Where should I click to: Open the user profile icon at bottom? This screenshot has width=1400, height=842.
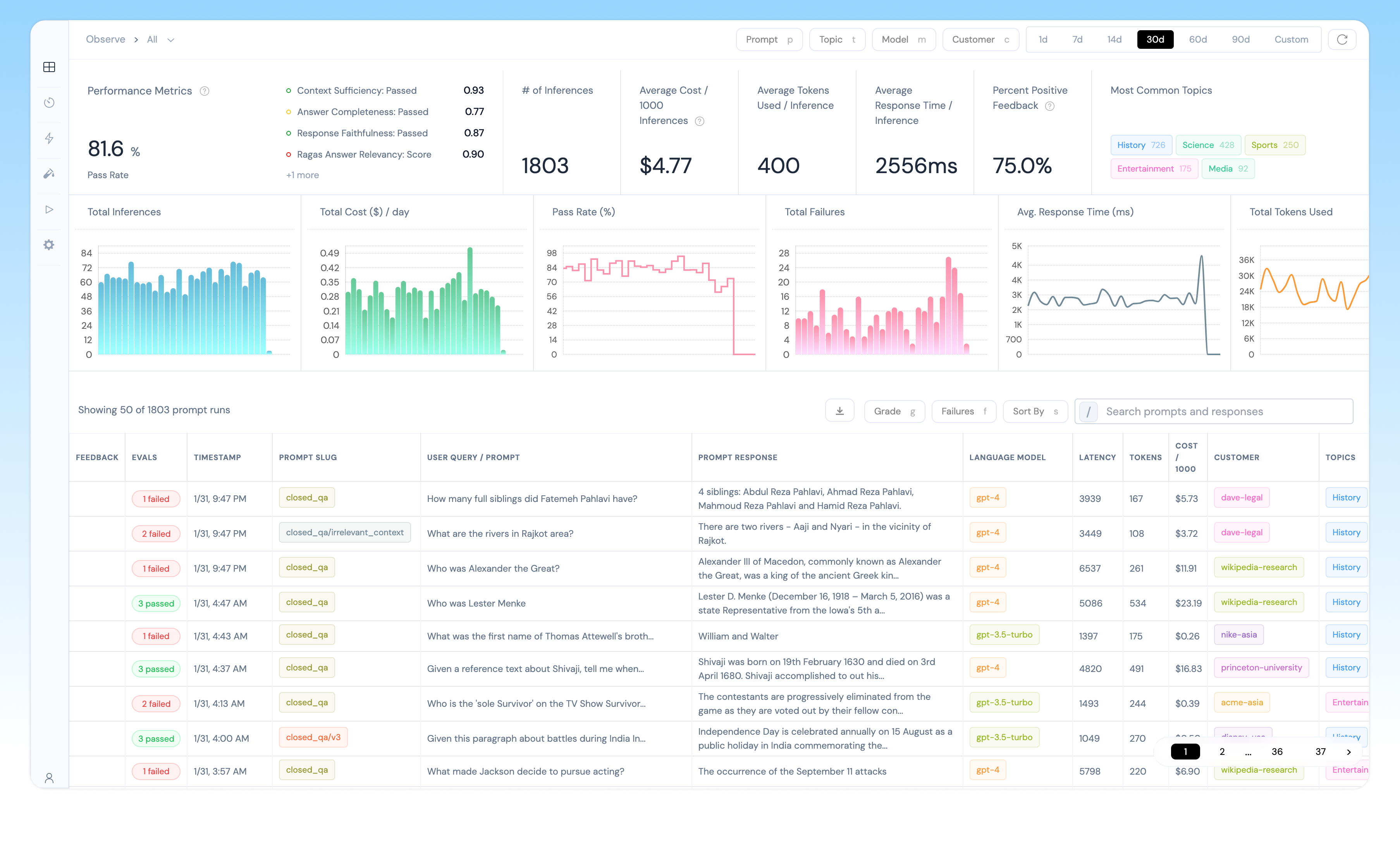[x=49, y=777]
